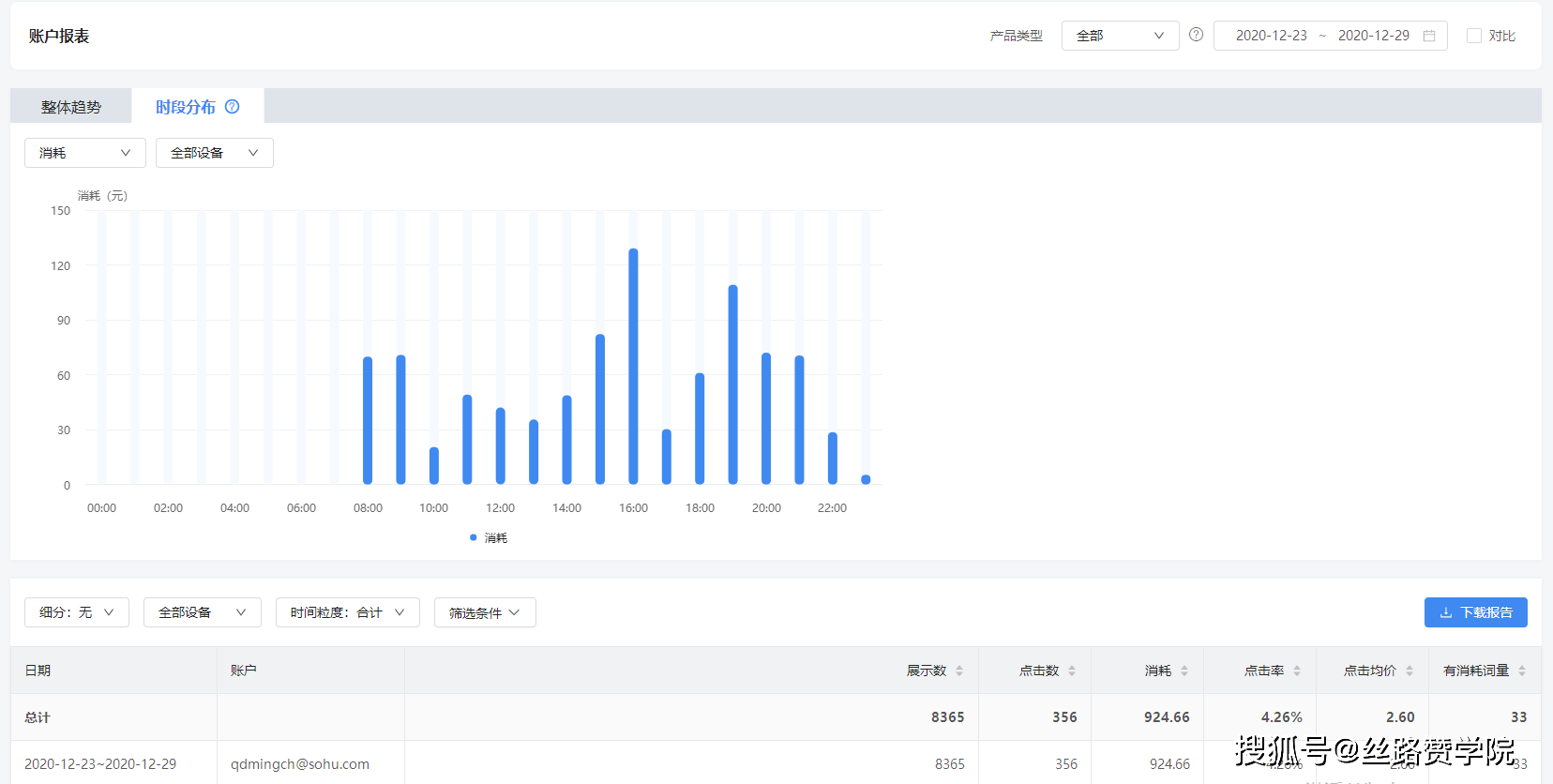The image size is (1553, 784).
Task: Click the 19:00 bar, the second tallest
Action: pyautogui.click(x=732, y=384)
